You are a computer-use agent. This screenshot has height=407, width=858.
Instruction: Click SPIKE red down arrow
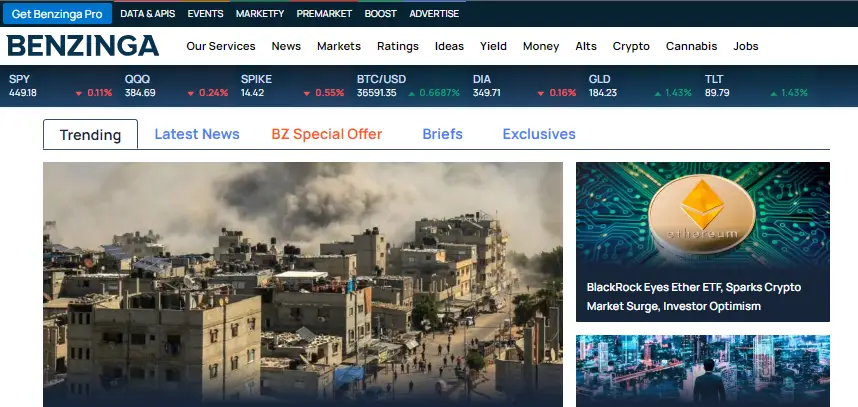point(306,94)
